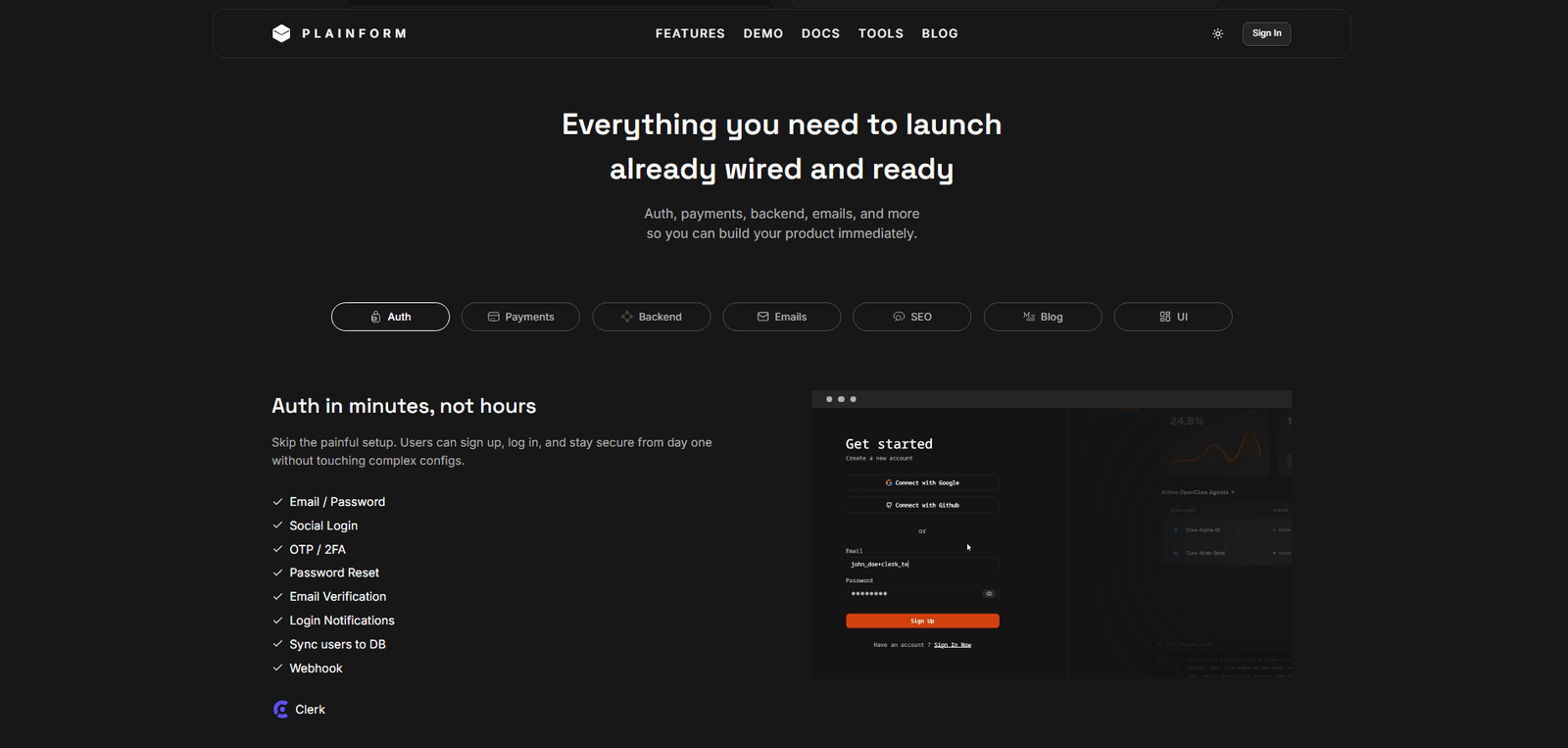Show the SEO feature tab
Screen dimensions: 1568x748
(912, 317)
